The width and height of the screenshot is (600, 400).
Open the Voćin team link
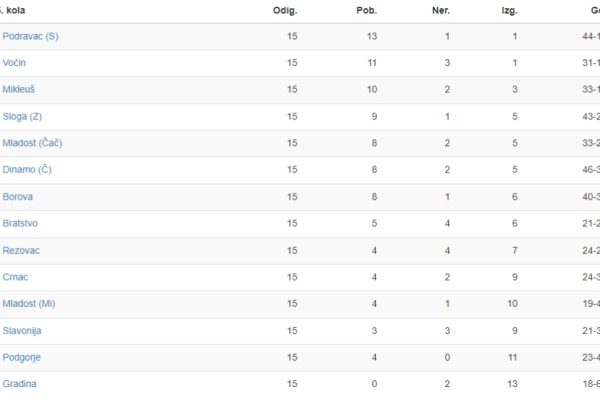[14, 63]
